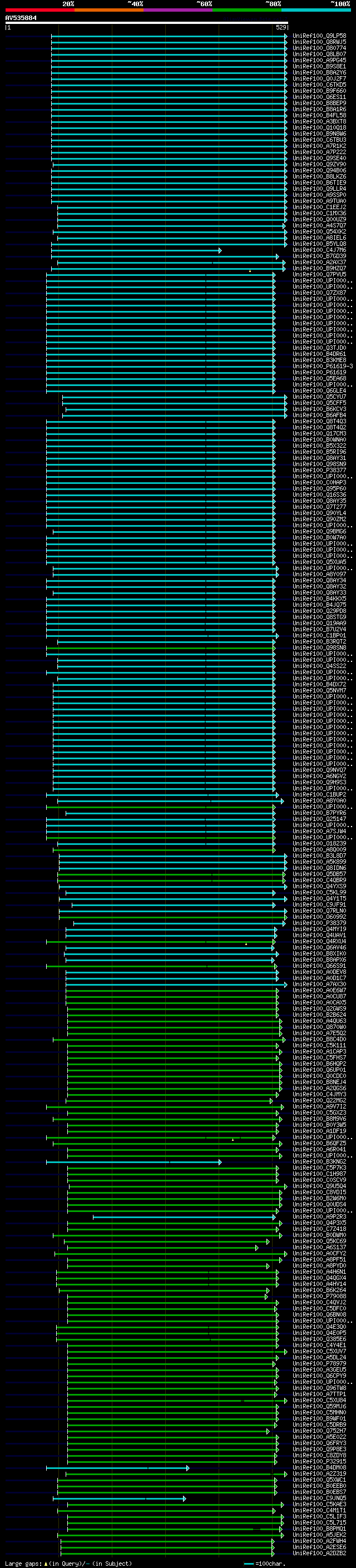Click hit UniRef100_A3BXT8

pos(319,121)
